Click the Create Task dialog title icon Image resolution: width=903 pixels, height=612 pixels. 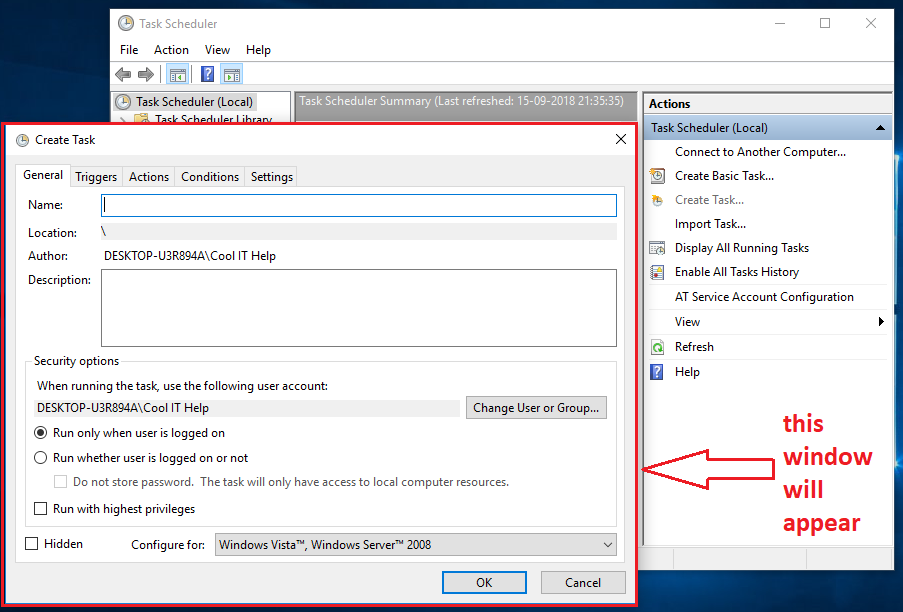pyautogui.click(x=22, y=140)
